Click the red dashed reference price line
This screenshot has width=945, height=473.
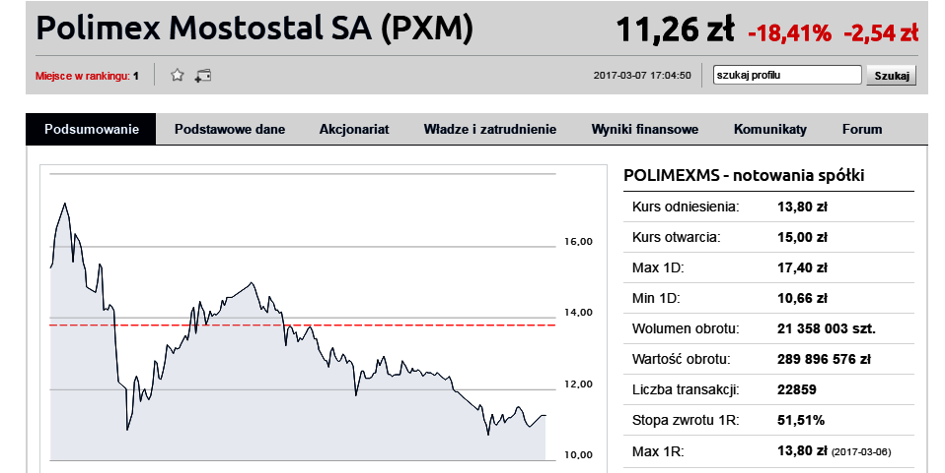pyautogui.click(x=303, y=325)
